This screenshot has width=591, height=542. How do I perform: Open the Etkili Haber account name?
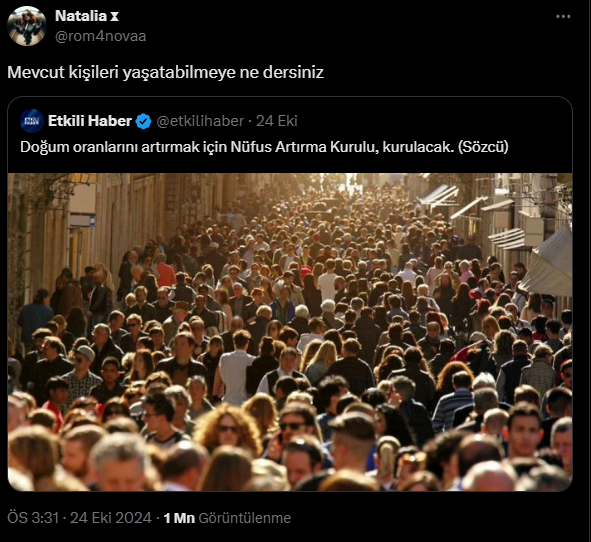[x=90, y=121]
